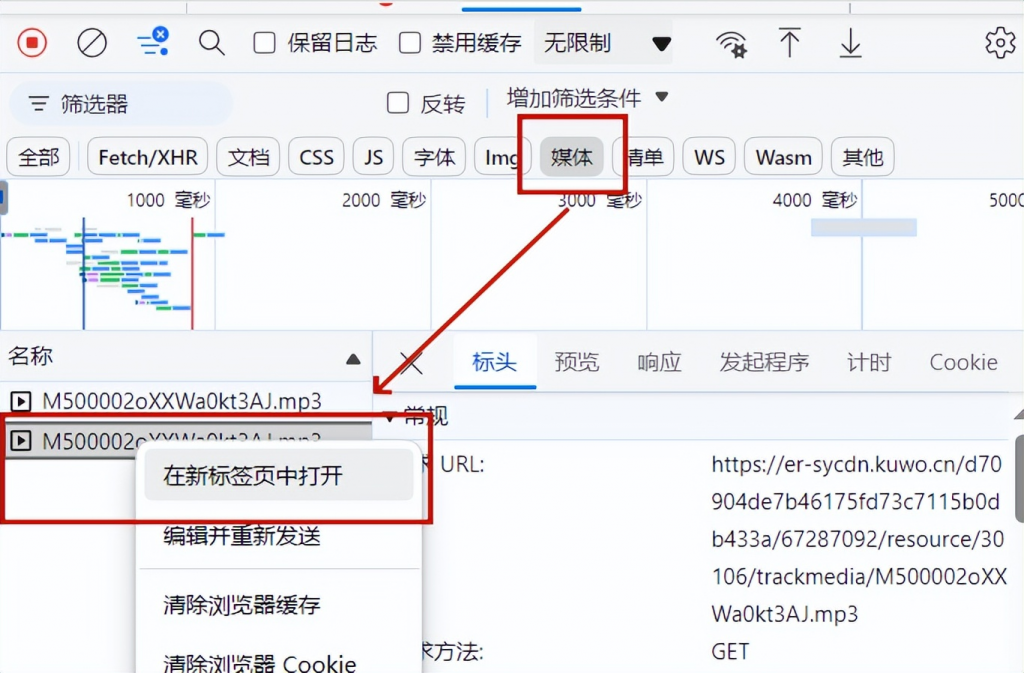1024x673 pixels.
Task: Stop recording the network log
Action: (30, 43)
